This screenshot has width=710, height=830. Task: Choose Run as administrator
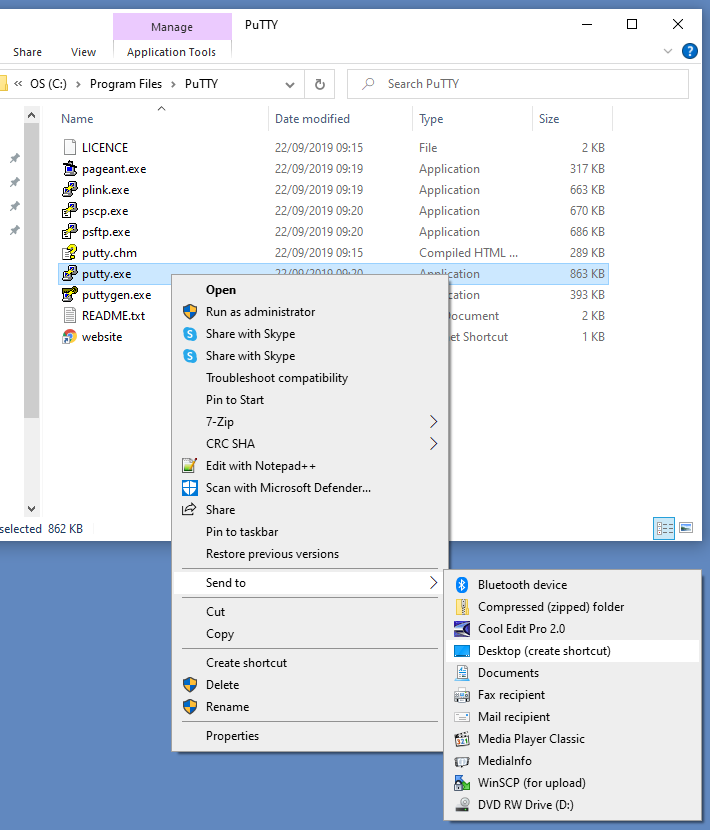click(x=311, y=312)
